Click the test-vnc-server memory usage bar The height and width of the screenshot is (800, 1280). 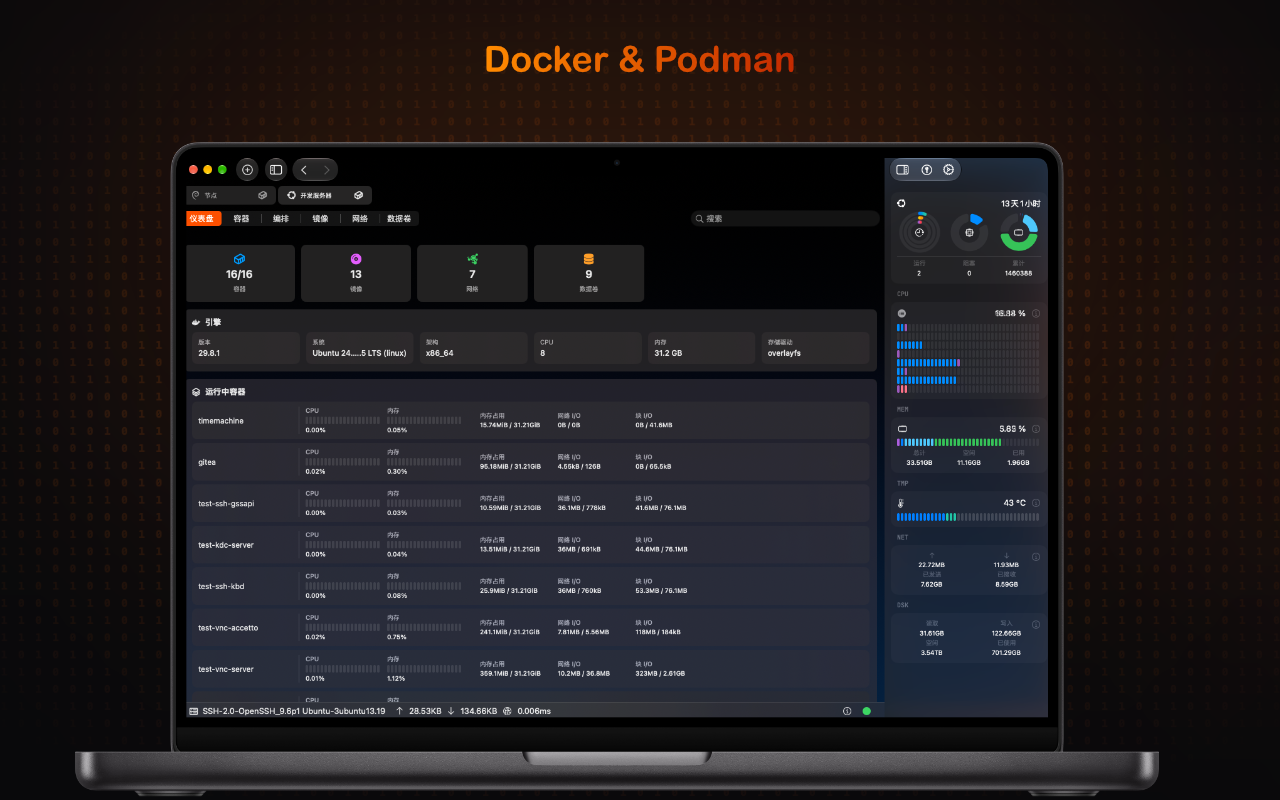[x=425, y=669]
